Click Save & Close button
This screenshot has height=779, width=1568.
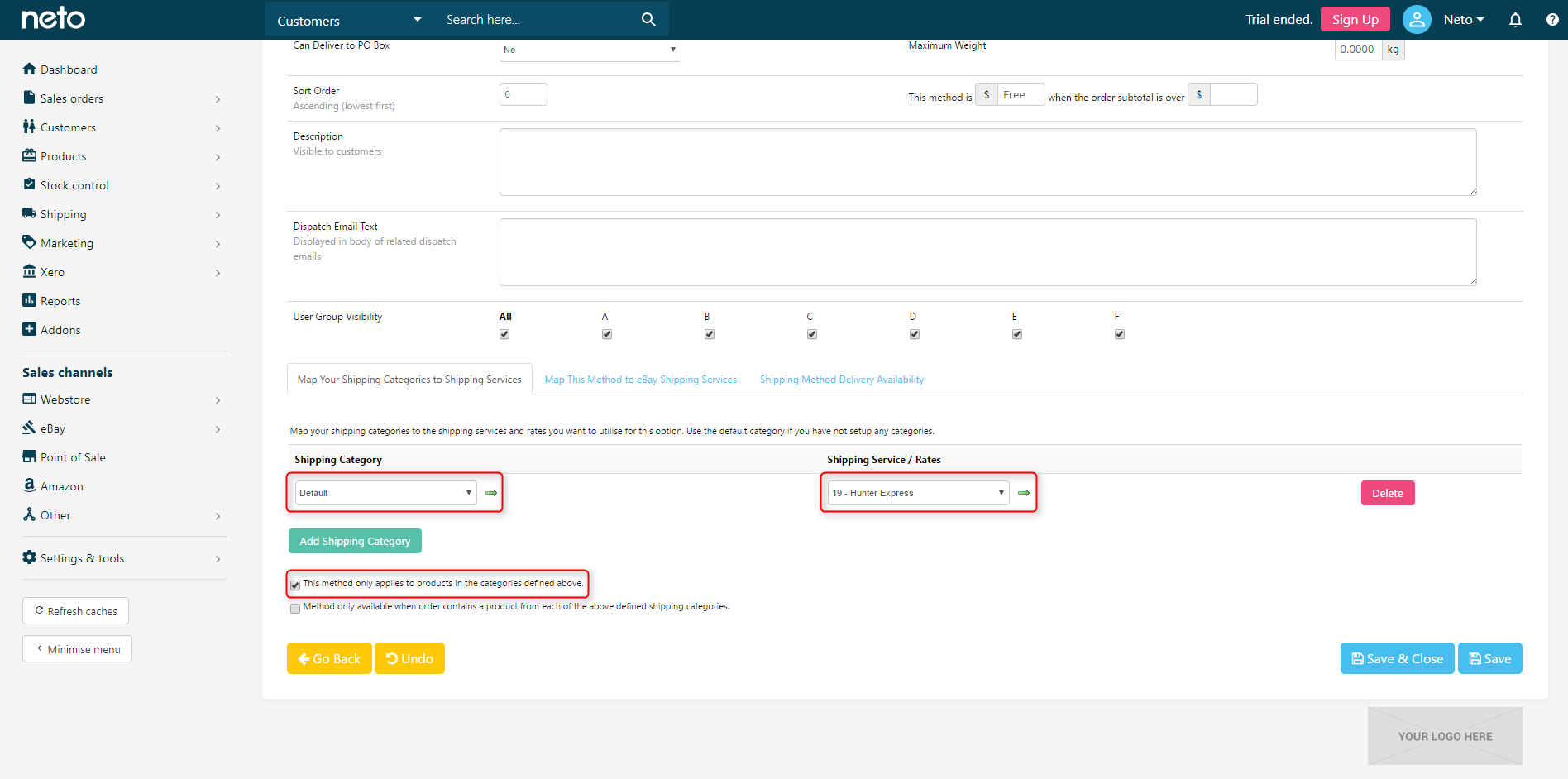[x=1397, y=658]
